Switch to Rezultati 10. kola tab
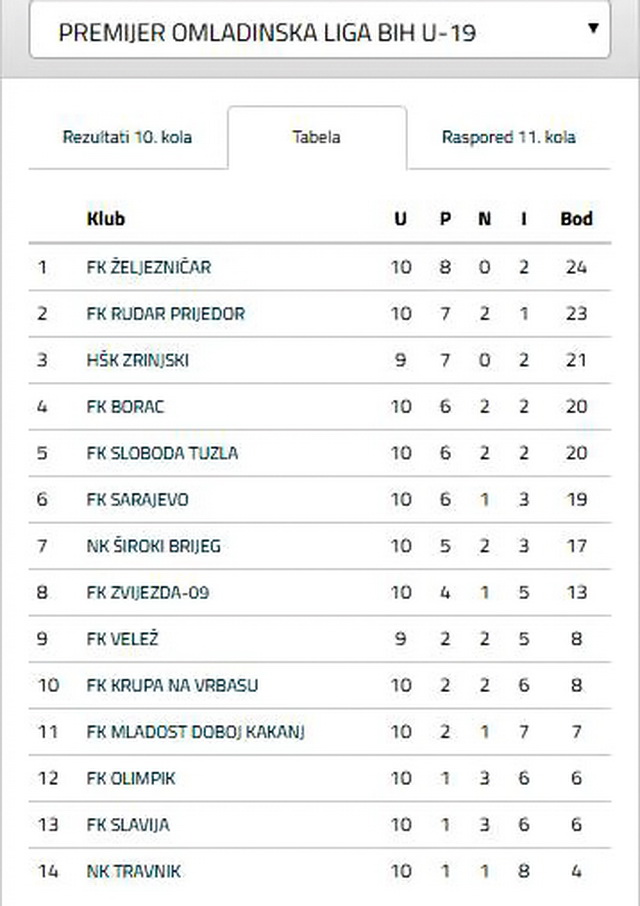This screenshot has height=906, width=640. 127,138
